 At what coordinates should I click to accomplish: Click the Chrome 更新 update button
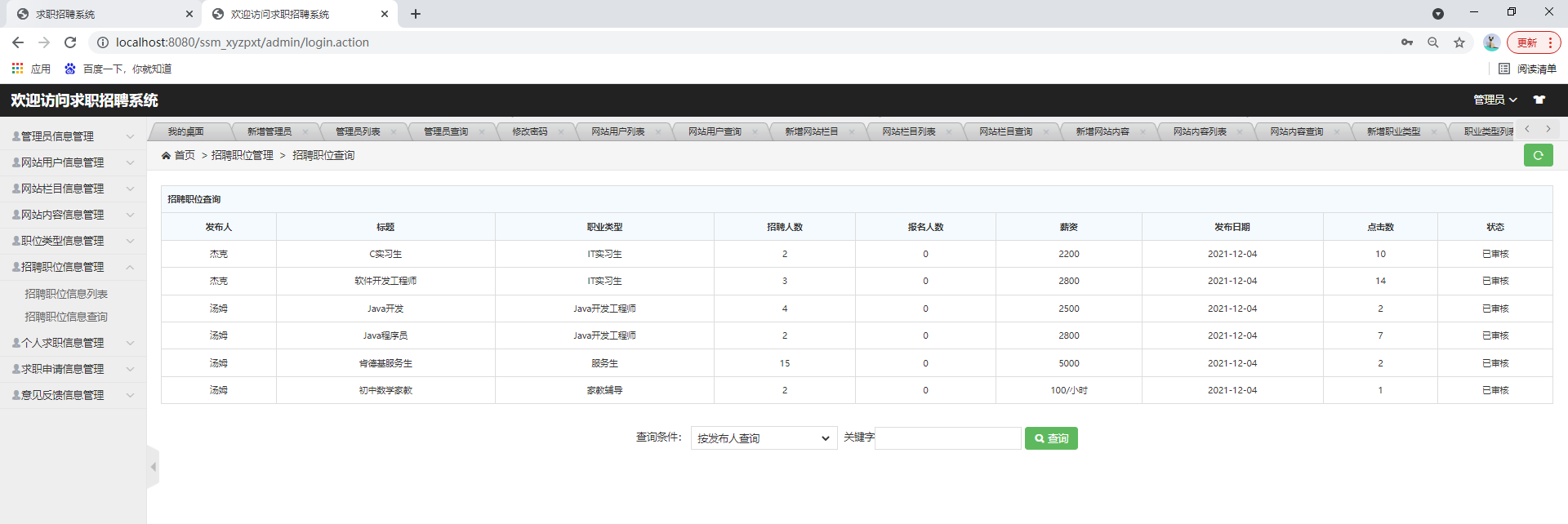pyautogui.click(x=1533, y=42)
